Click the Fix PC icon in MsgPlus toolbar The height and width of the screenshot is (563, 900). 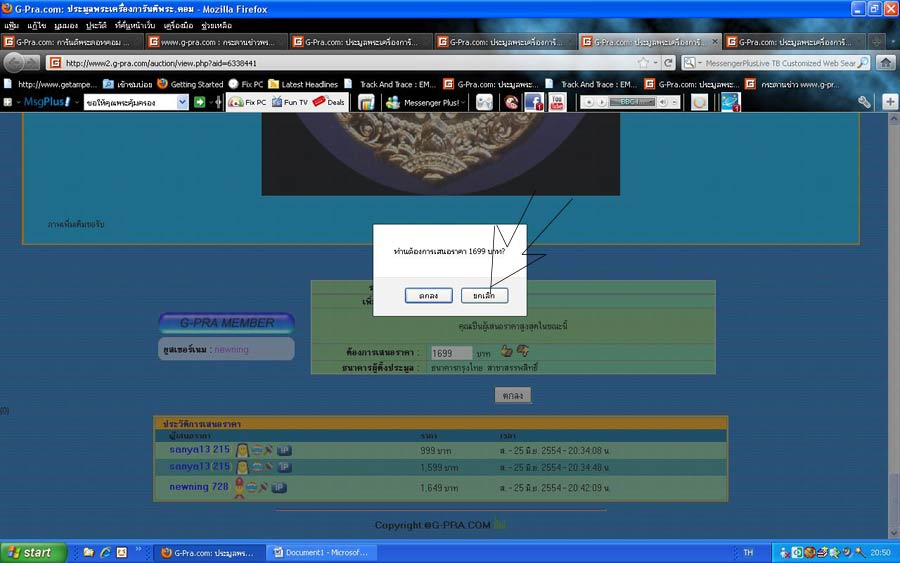tap(248, 102)
